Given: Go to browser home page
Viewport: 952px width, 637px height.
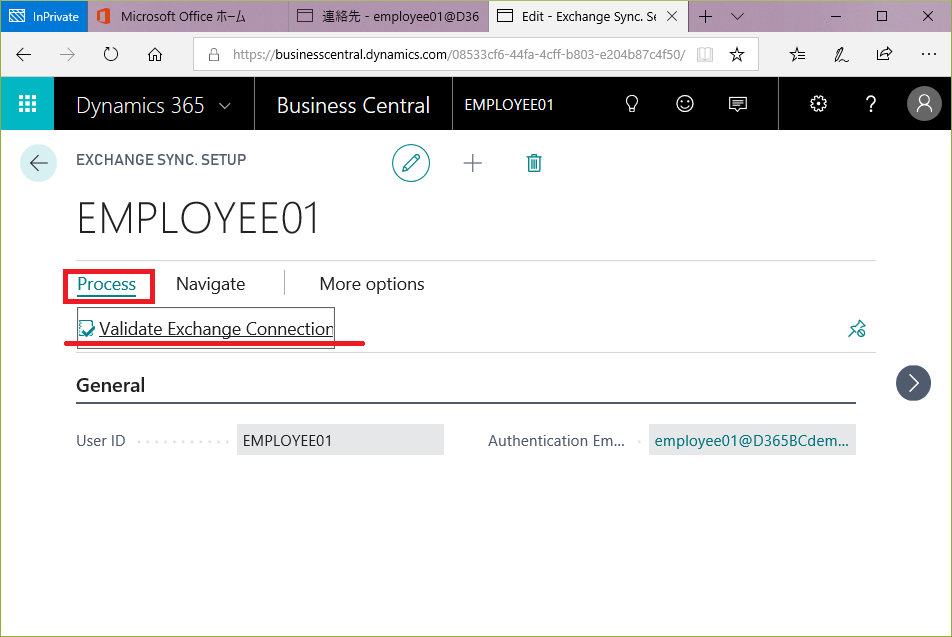Looking at the screenshot, I should click(x=155, y=55).
